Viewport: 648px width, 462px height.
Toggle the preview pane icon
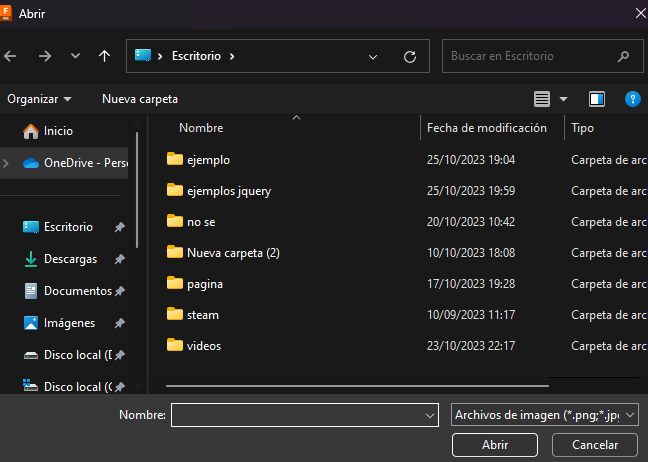pos(597,99)
